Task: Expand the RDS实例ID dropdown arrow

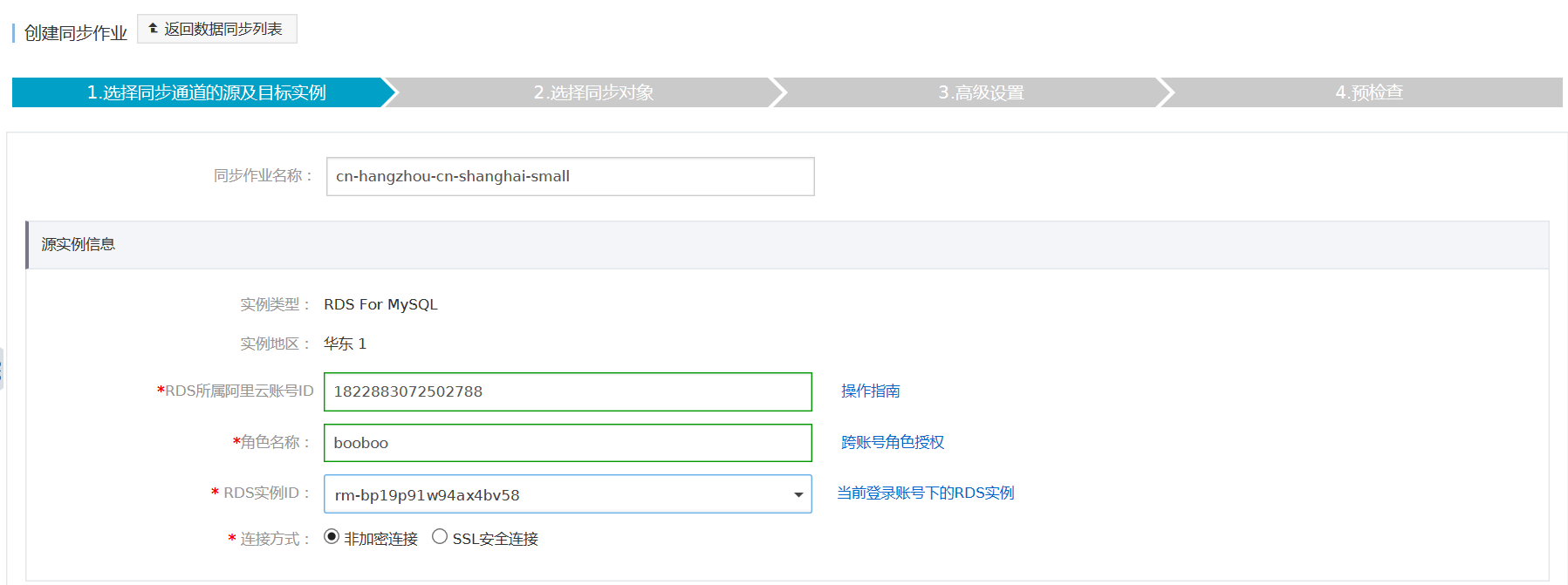Action: [x=798, y=494]
